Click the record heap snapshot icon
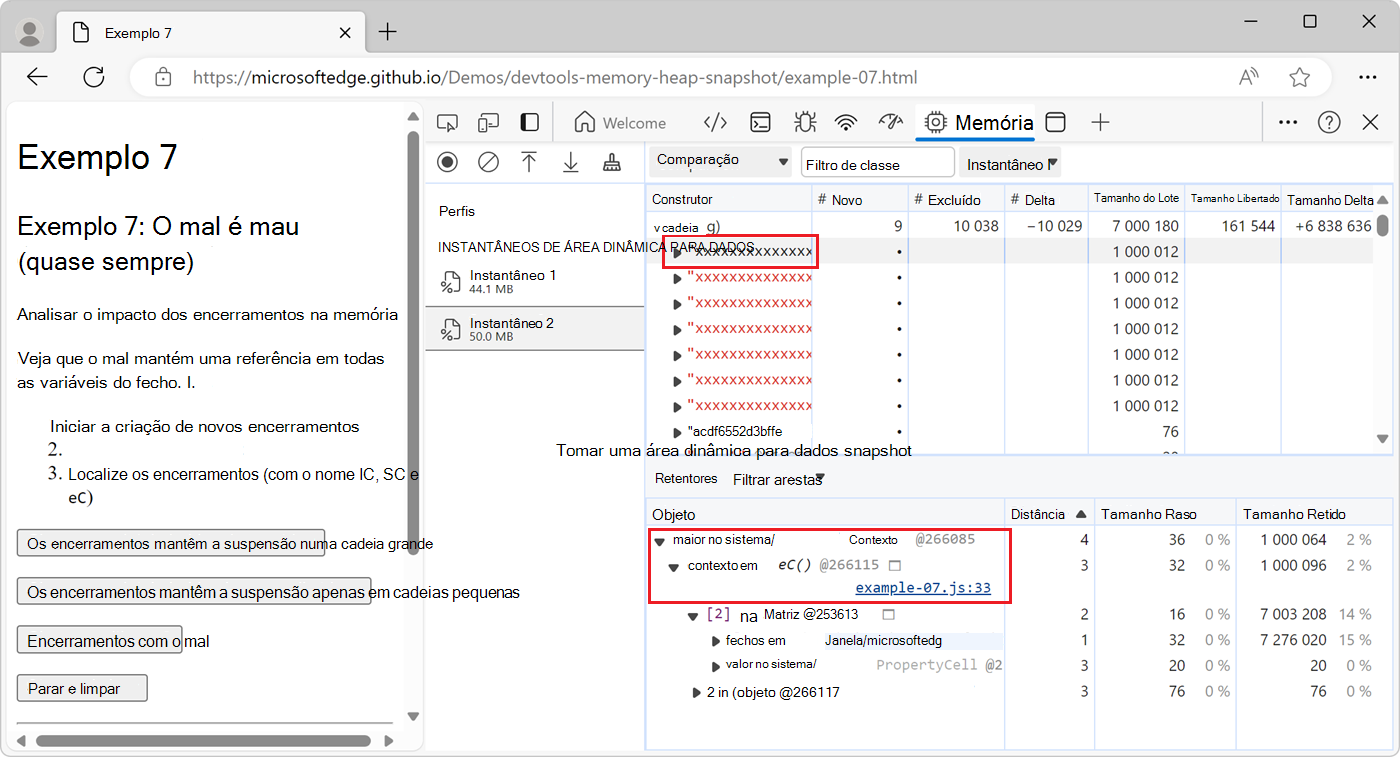This screenshot has width=1400, height=757. pyautogui.click(x=447, y=162)
